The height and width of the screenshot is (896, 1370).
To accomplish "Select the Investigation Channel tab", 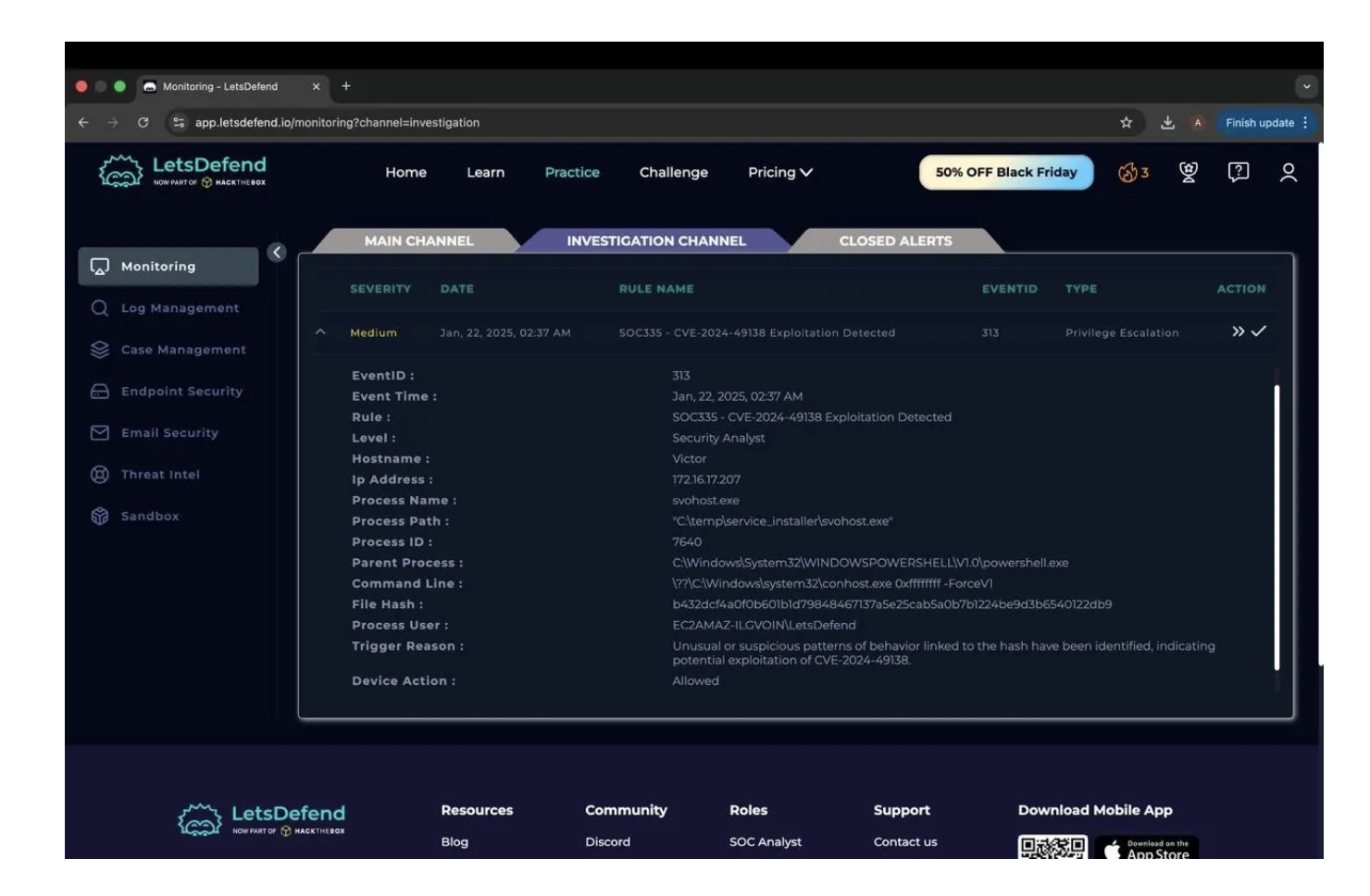I will 656,241.
